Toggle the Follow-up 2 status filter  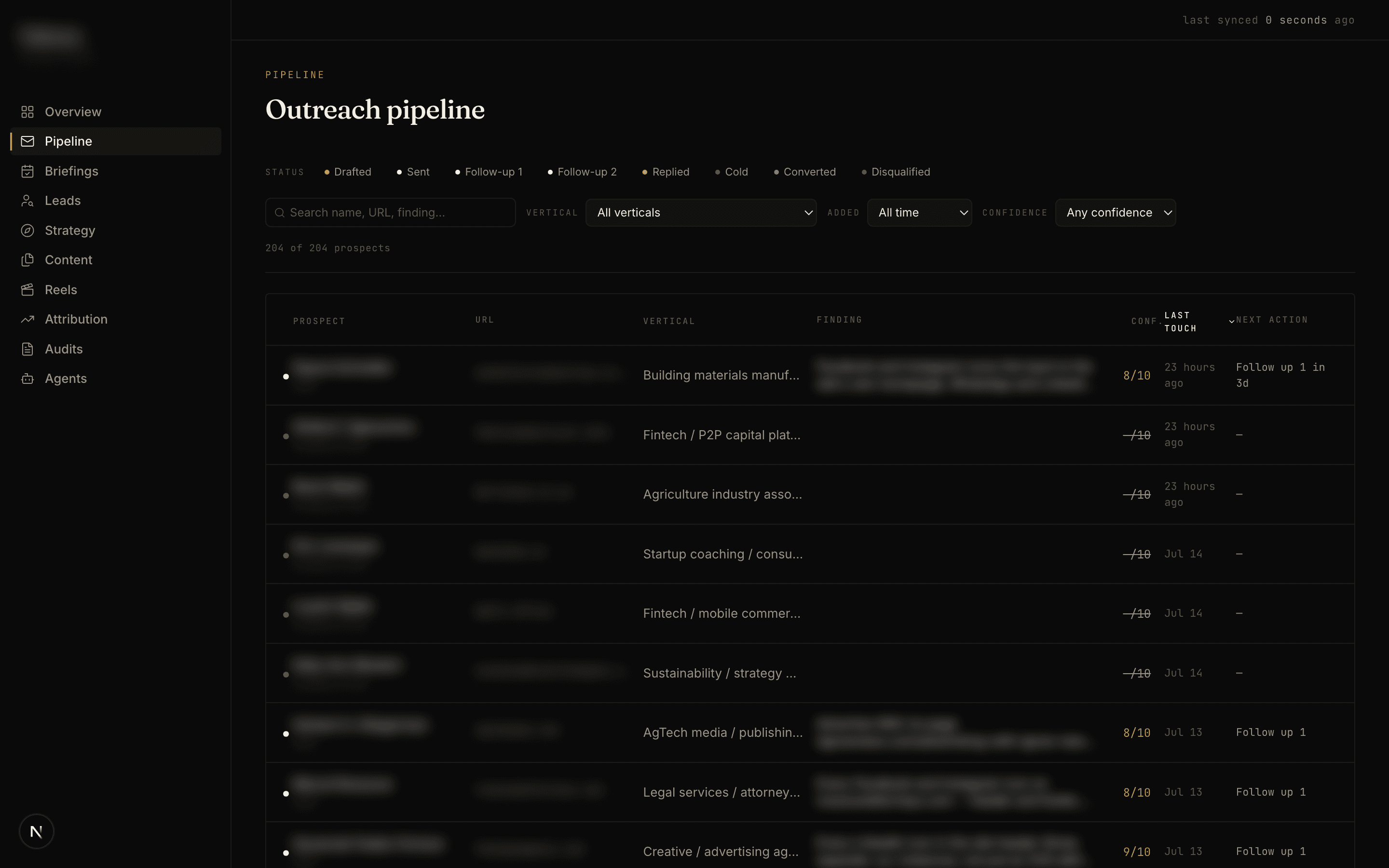point(582,172)
